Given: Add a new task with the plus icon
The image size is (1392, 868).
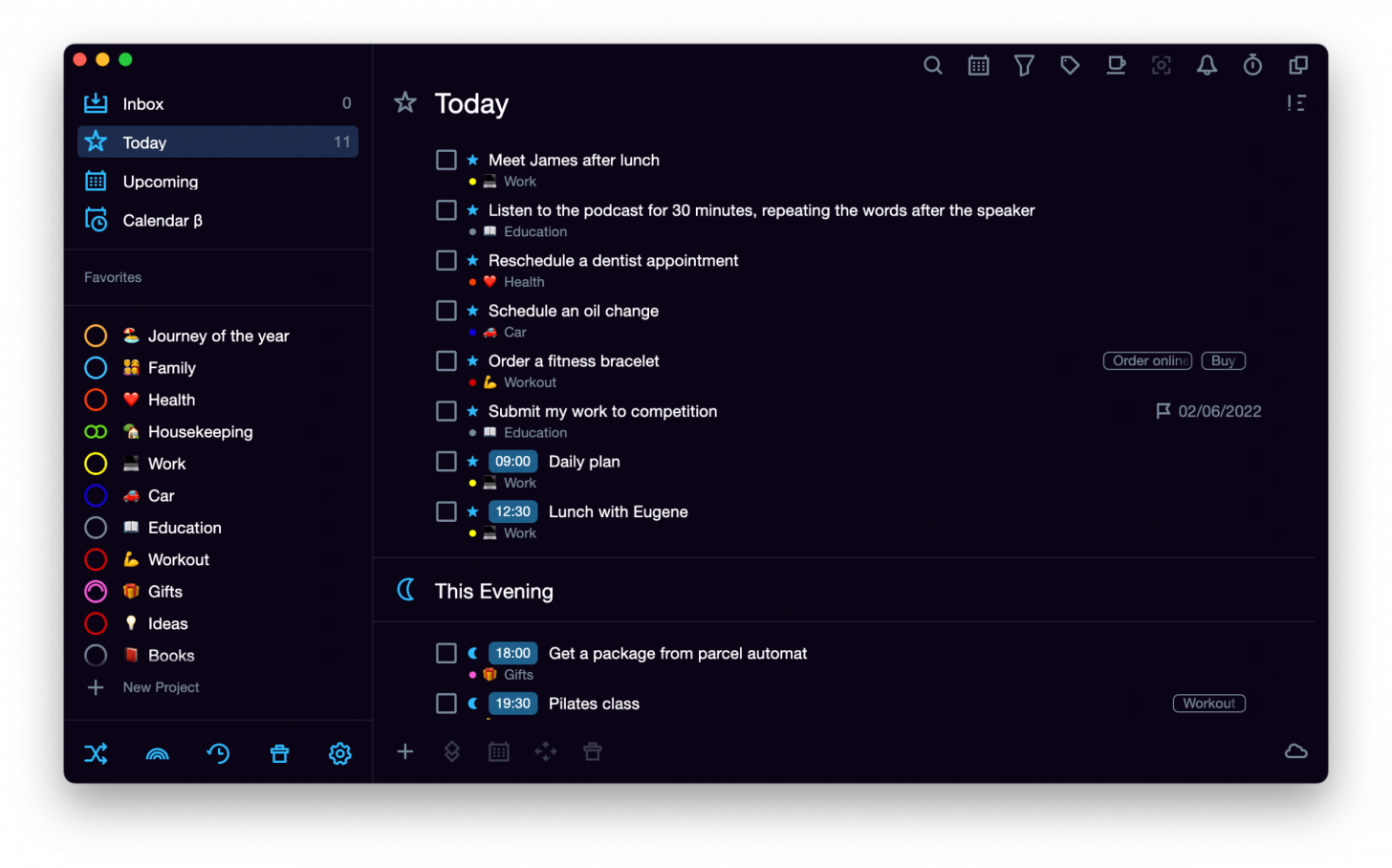Looking at the screenshot, I should (405, 752).
